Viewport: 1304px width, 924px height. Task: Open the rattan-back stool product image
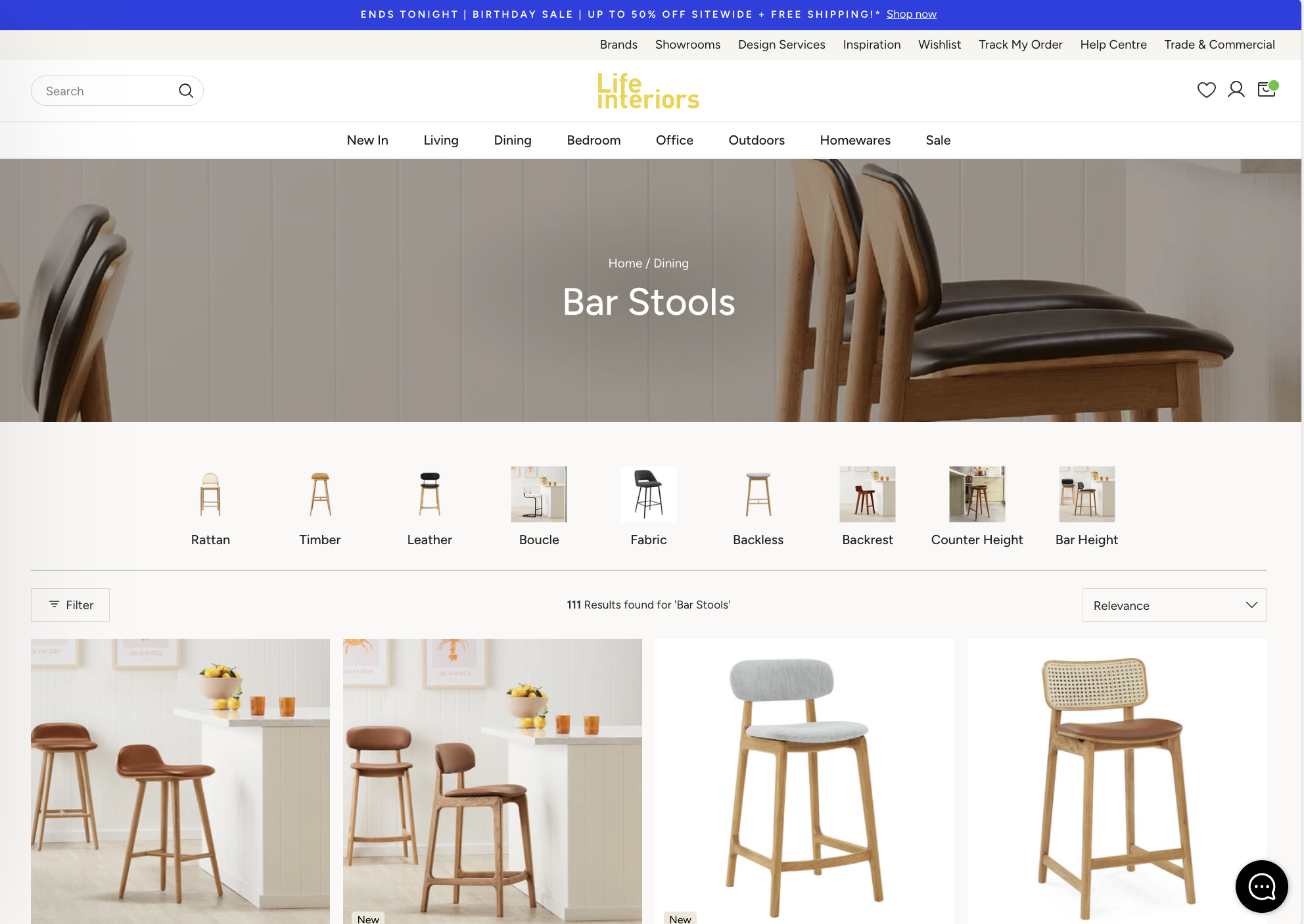[1116, 782]
